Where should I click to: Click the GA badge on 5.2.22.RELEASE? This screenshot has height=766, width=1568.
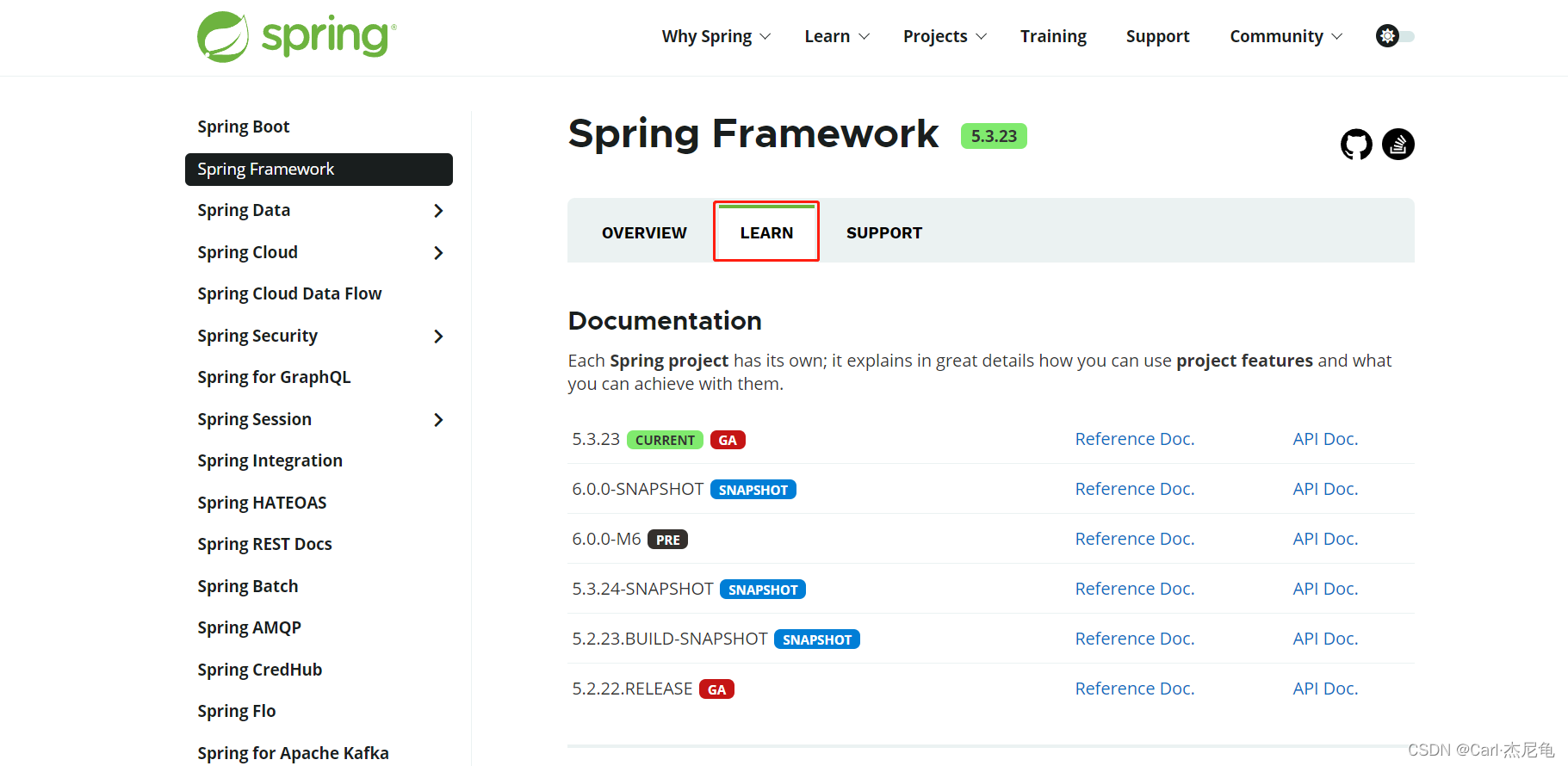click(x=716, y=689)
